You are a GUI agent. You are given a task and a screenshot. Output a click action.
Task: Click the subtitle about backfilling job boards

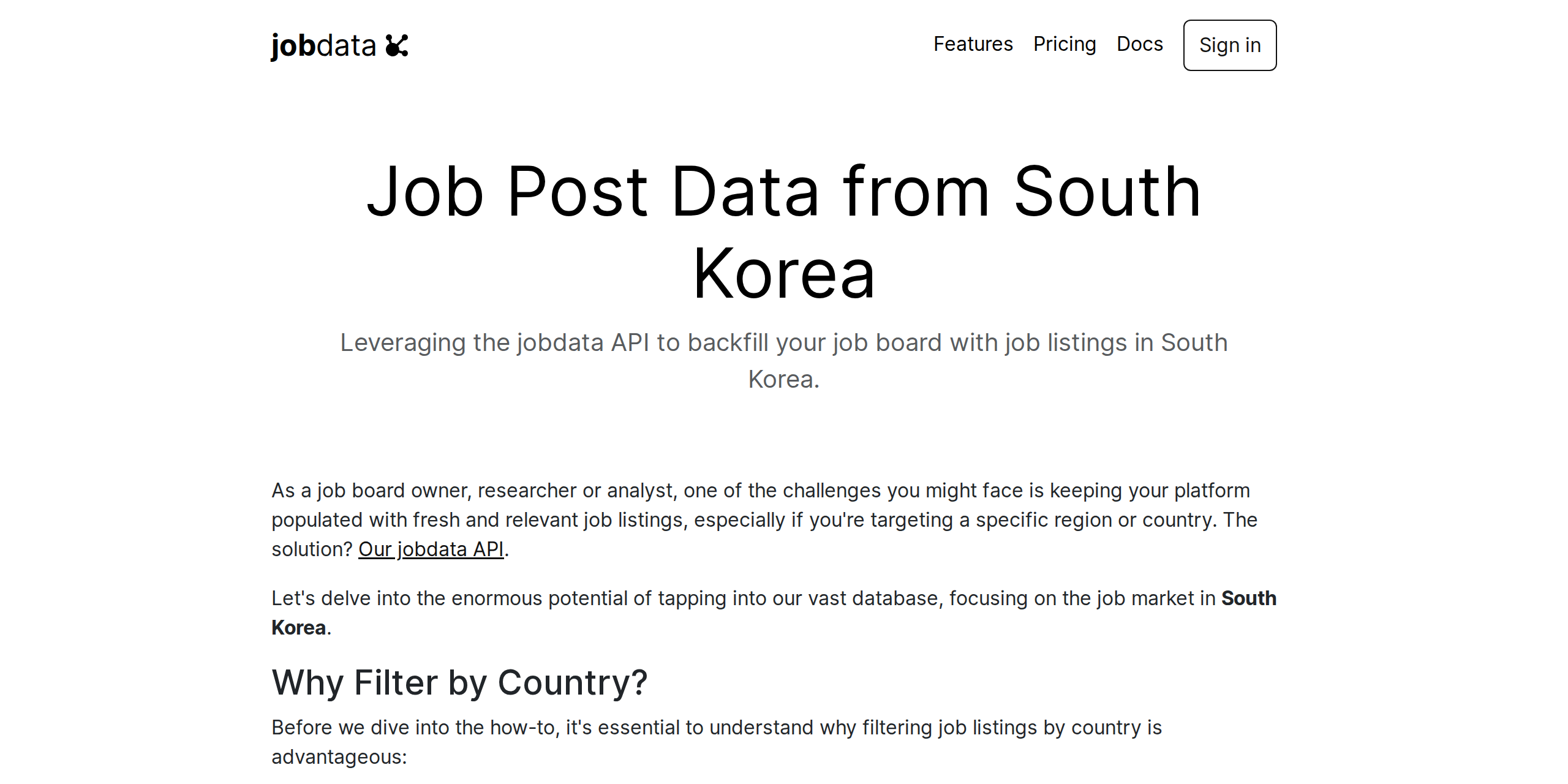784,360
